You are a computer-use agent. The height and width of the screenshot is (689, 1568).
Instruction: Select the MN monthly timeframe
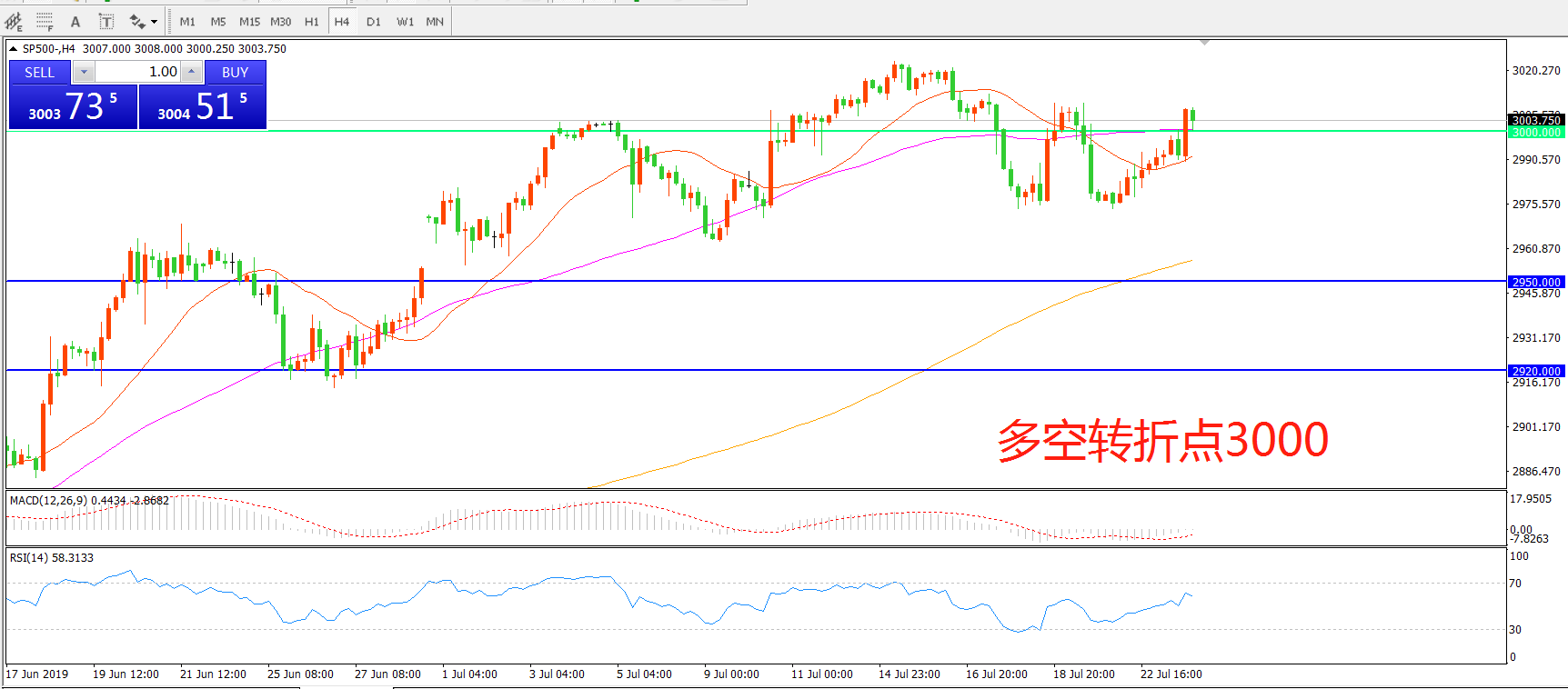(x=435, y=21)
